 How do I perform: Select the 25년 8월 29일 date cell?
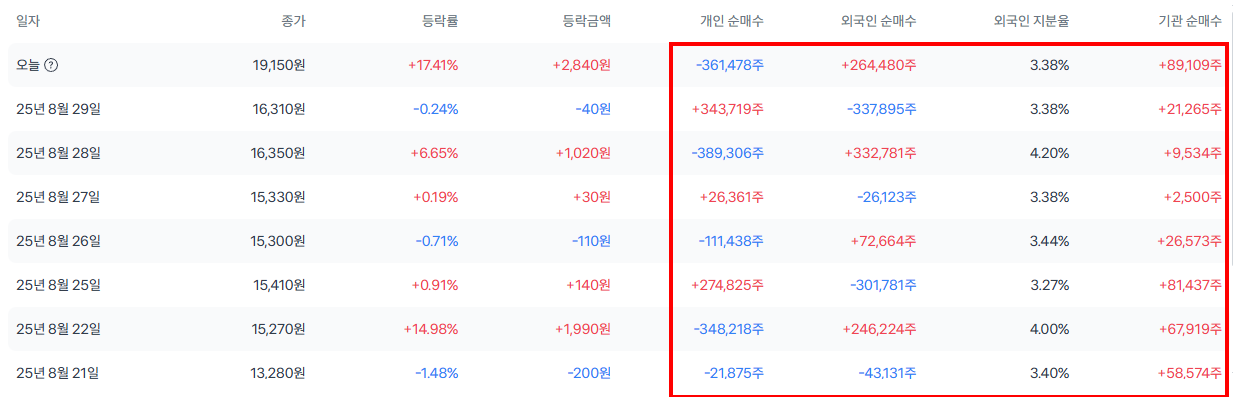click(58, 109)
